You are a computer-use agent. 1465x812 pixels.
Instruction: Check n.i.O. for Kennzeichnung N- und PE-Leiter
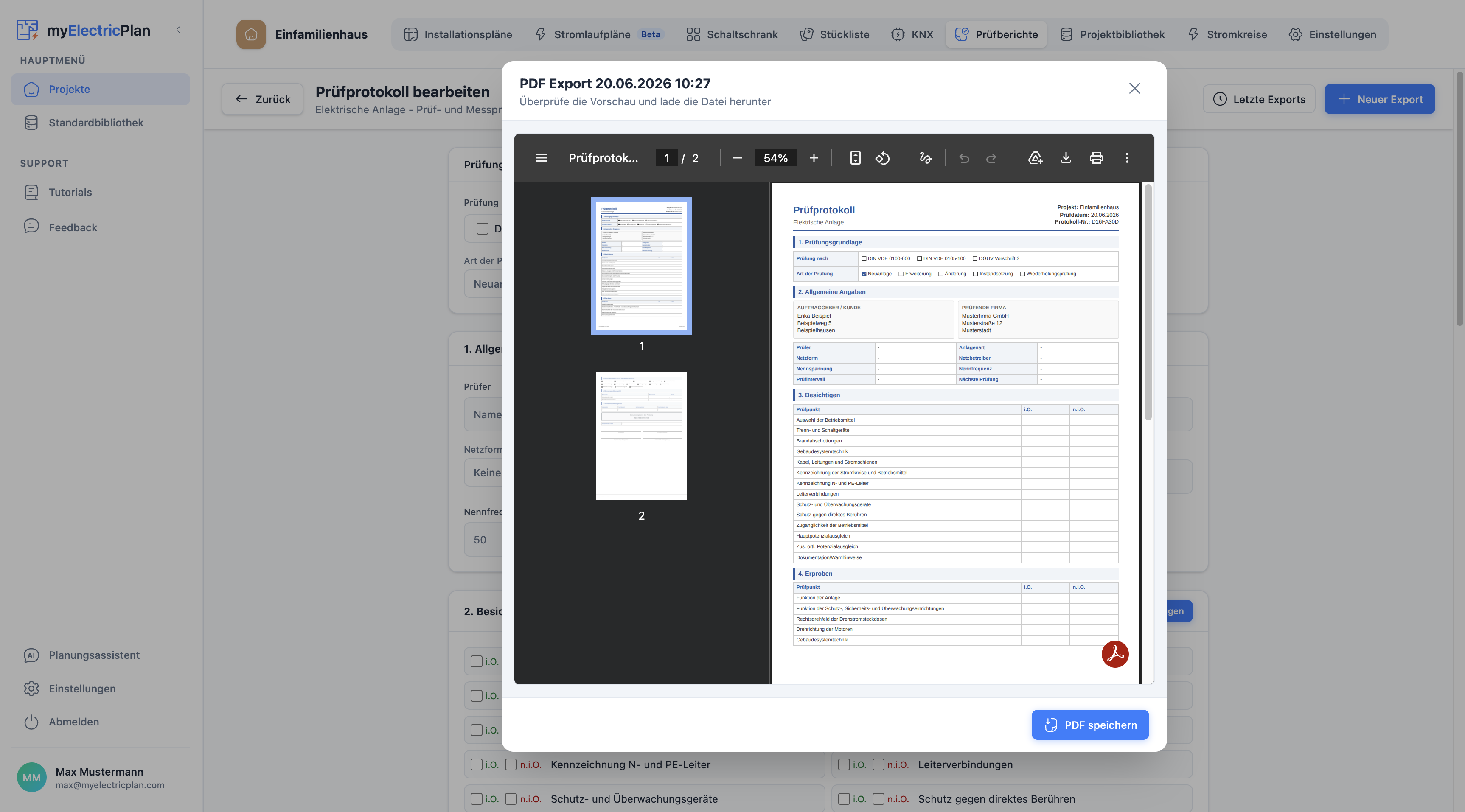click(x=511, y=764)
